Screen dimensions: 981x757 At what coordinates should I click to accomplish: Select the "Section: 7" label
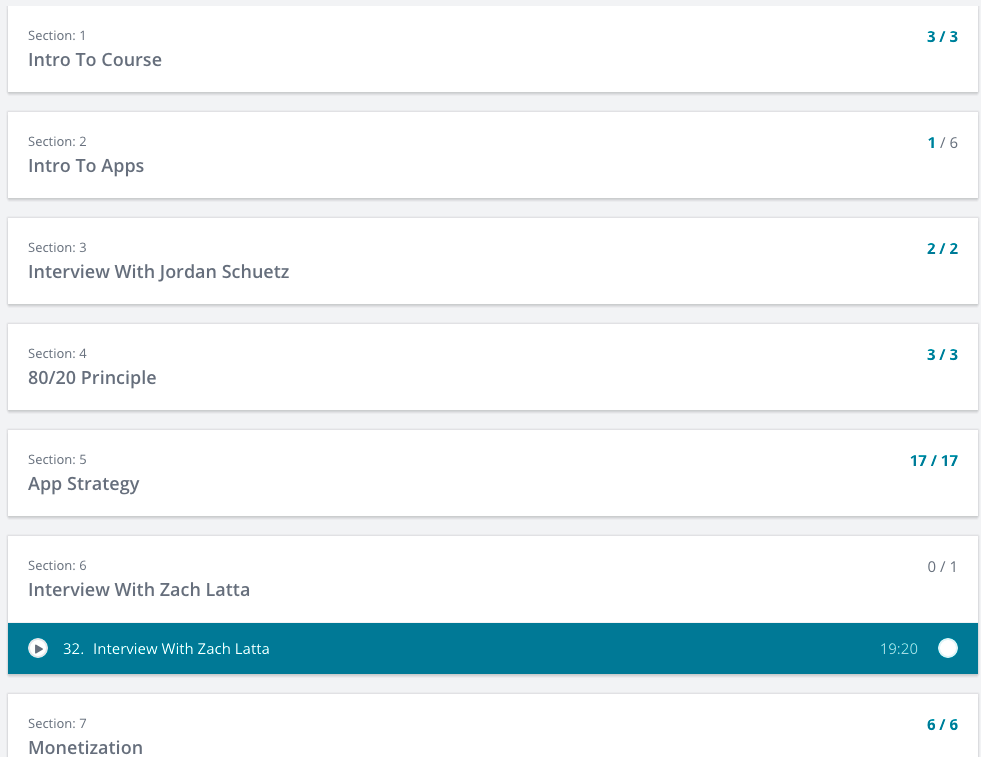(x=57, y=724)
